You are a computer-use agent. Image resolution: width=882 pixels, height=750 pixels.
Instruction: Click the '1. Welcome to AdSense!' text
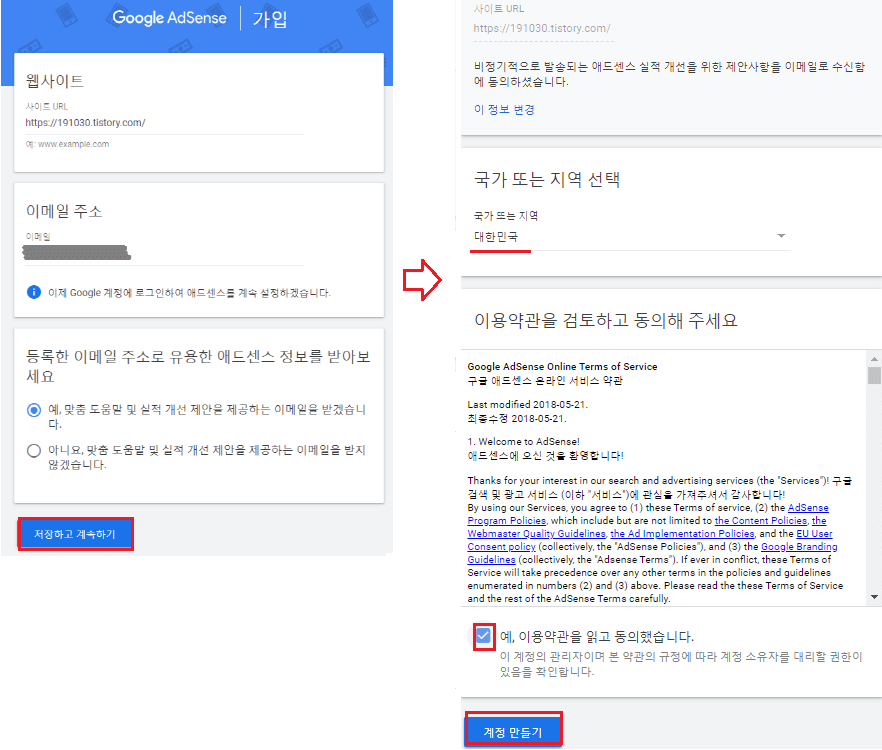pyautogui.click(x=523, y=442)
